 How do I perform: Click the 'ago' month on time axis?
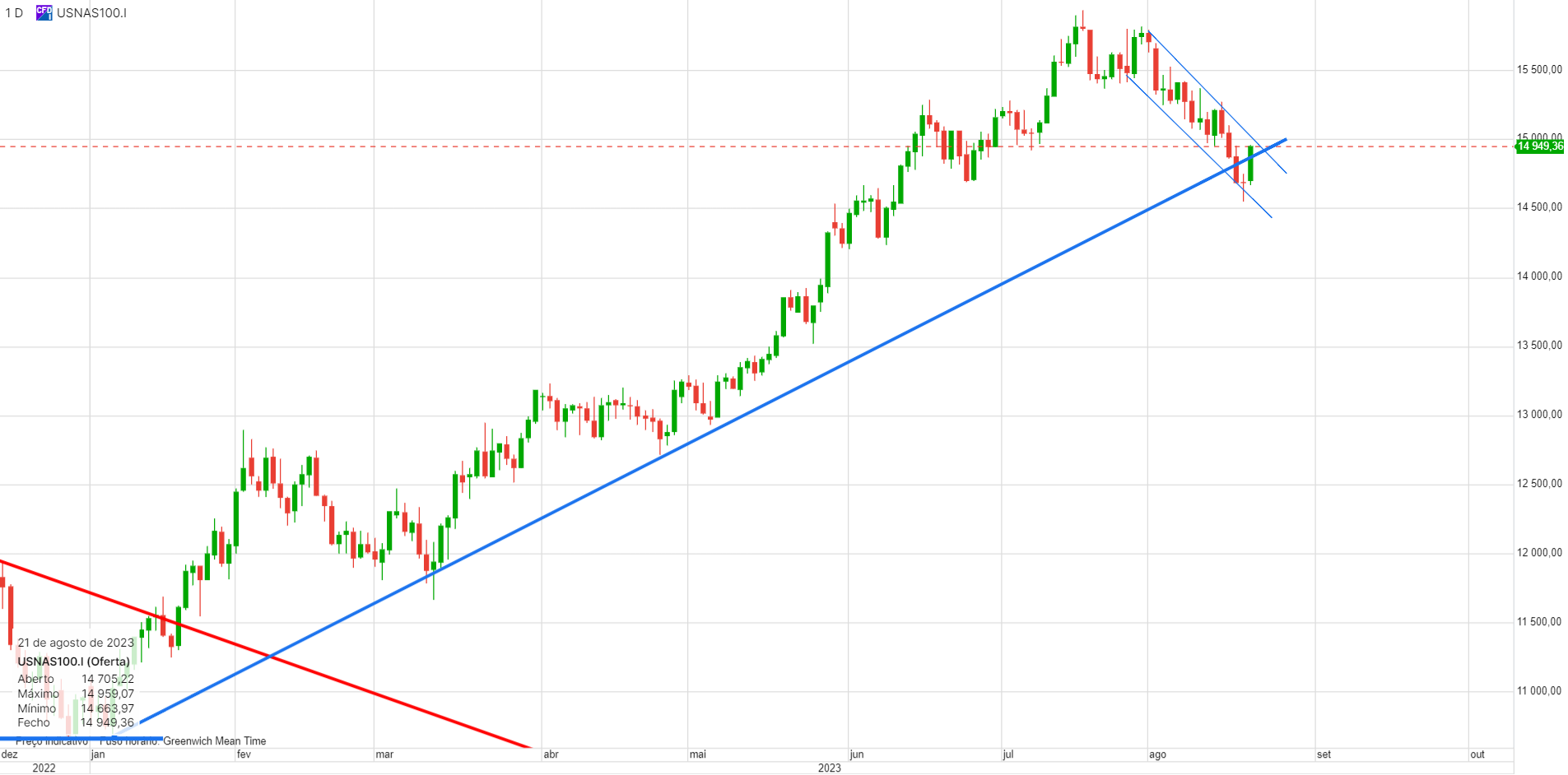[1157, 754]
